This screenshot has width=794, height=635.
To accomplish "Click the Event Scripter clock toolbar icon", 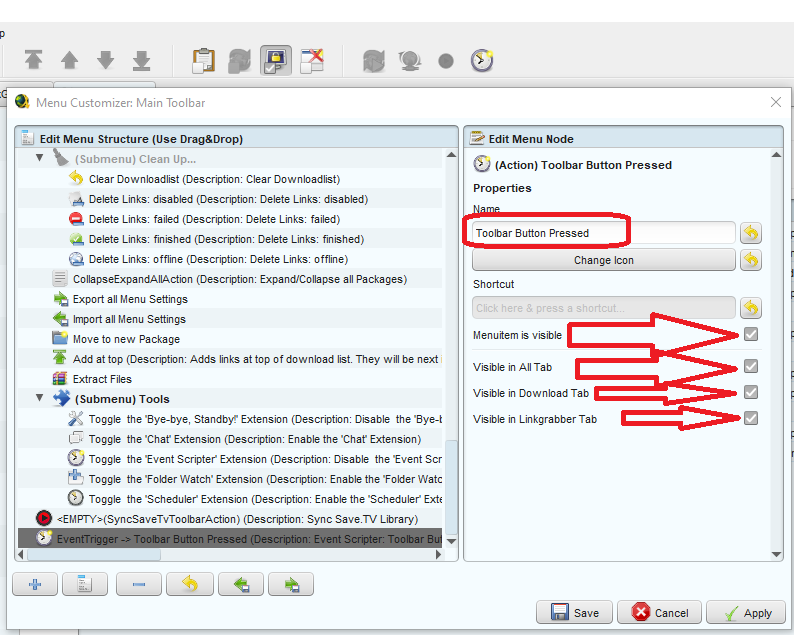I will [482, 60].
